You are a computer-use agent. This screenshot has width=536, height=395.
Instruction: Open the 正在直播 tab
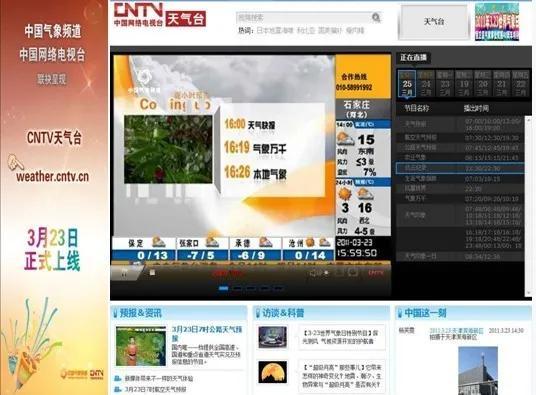[413, 57]
